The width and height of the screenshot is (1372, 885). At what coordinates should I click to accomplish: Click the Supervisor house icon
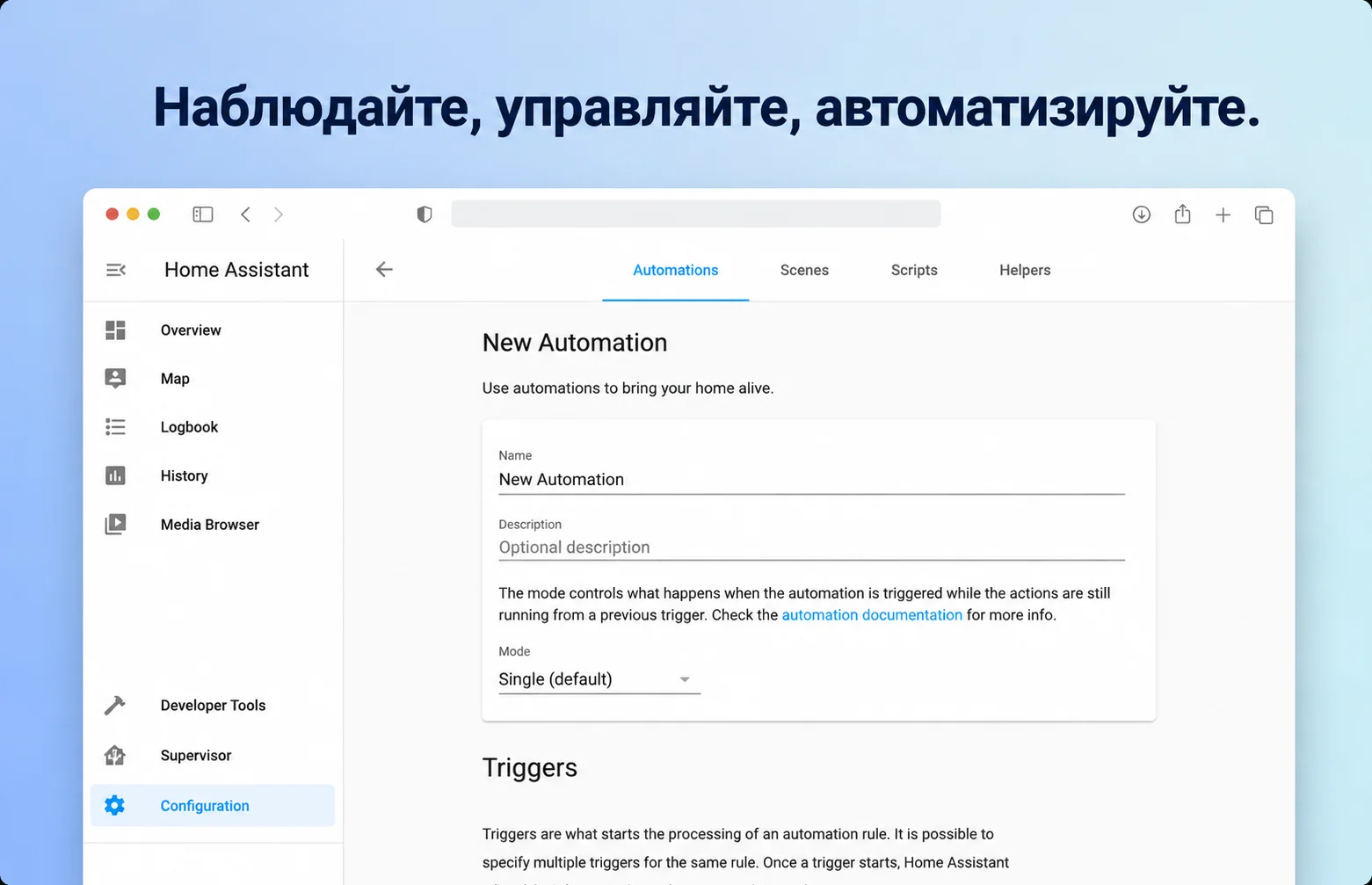115,755
